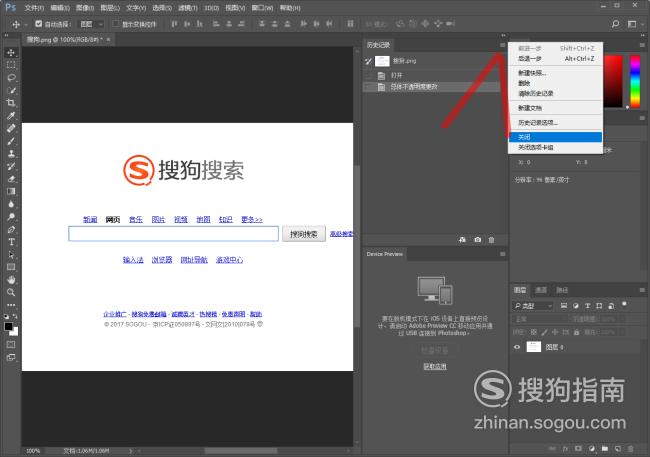Select the Clone Stamp tool
Screen dimensions: 650x457
pyautogui.click(x=11, y=153)
